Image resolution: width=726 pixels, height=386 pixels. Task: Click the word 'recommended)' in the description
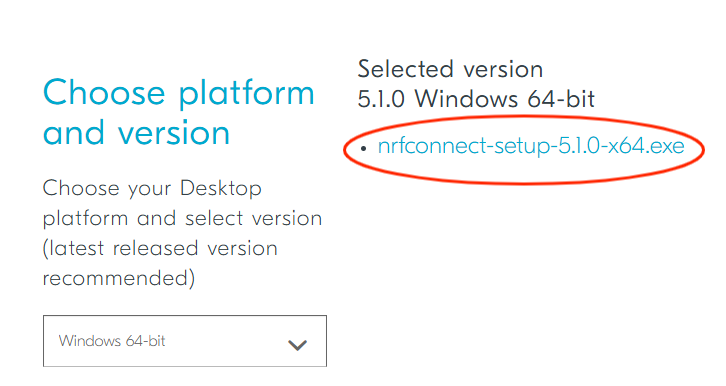(x=119, y=278)
